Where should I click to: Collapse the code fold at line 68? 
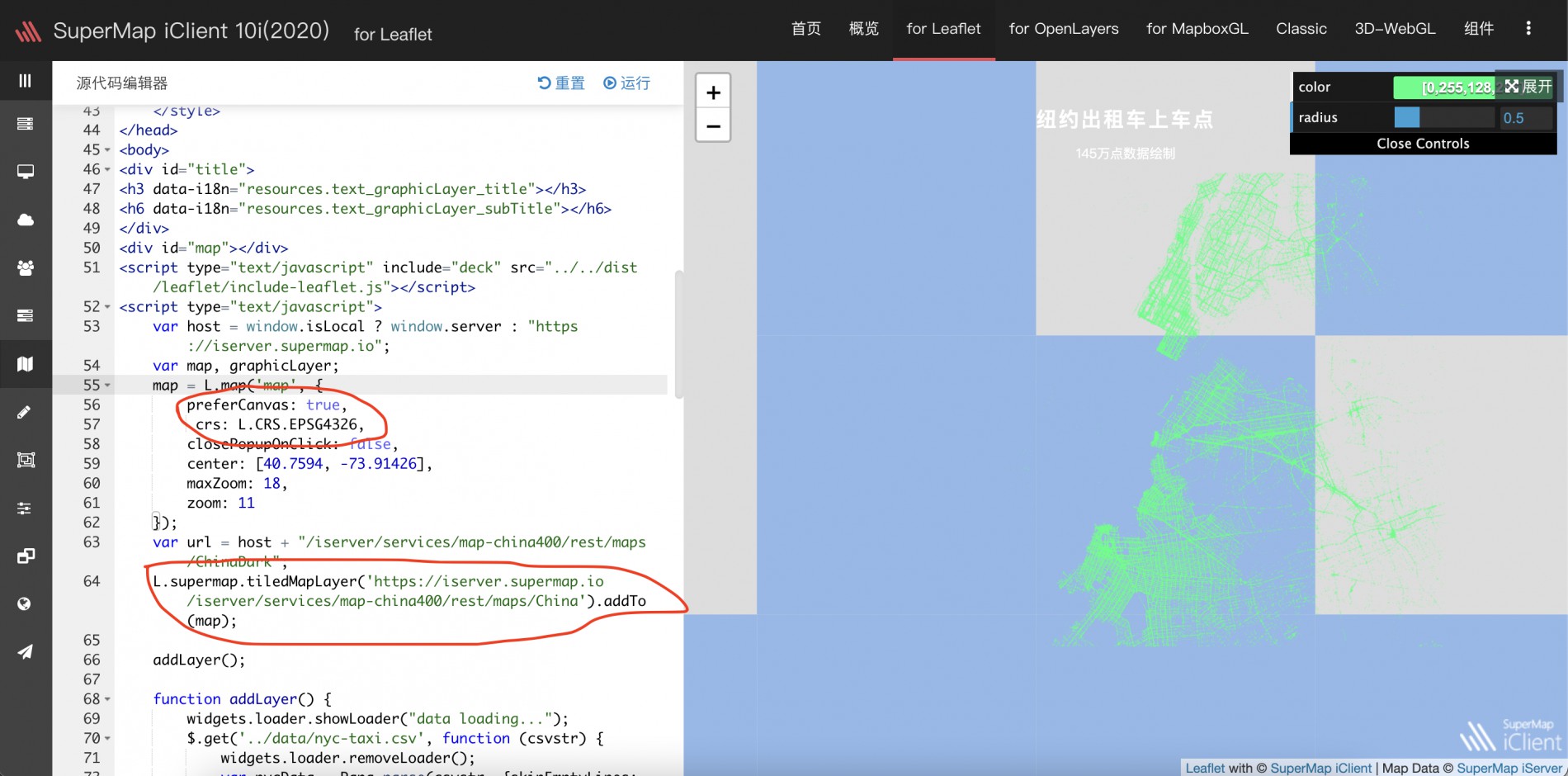click(107, 699)
